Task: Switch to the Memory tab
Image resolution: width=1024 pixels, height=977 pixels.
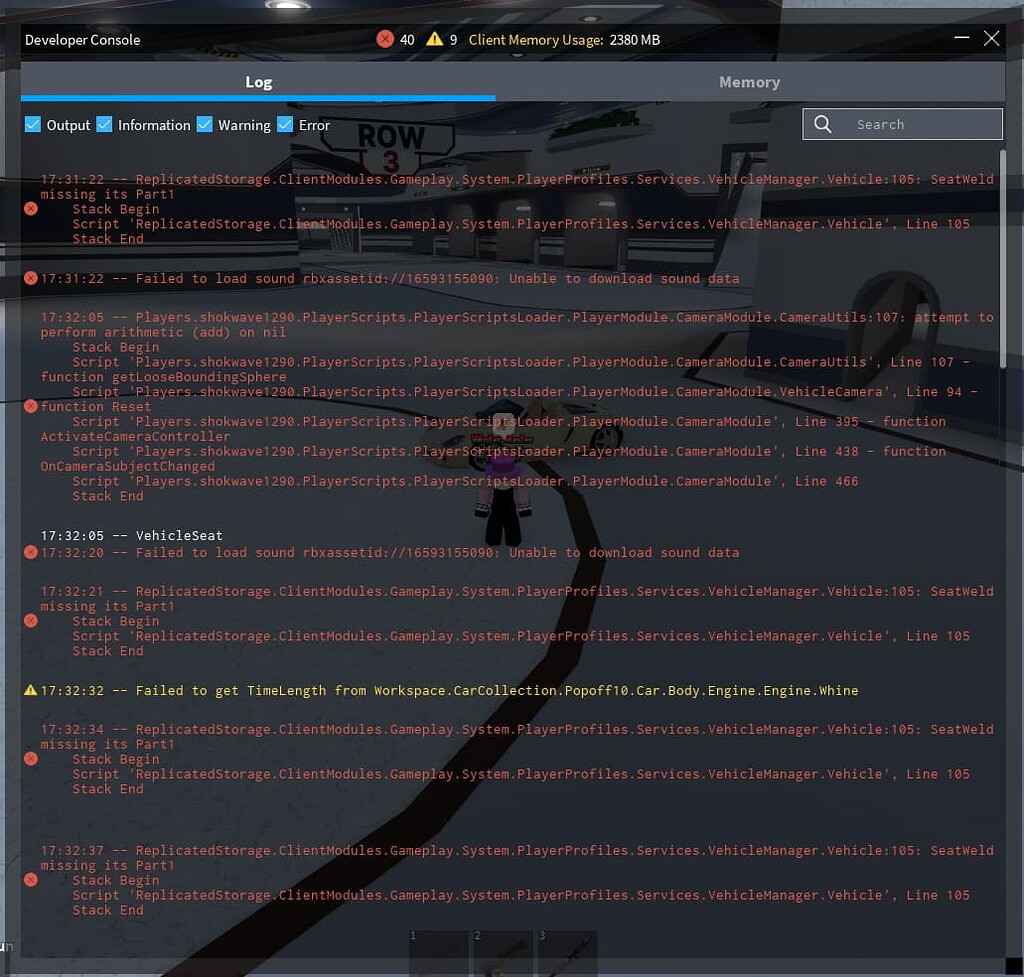Action: pyautogui.click(x=749, y=82)
